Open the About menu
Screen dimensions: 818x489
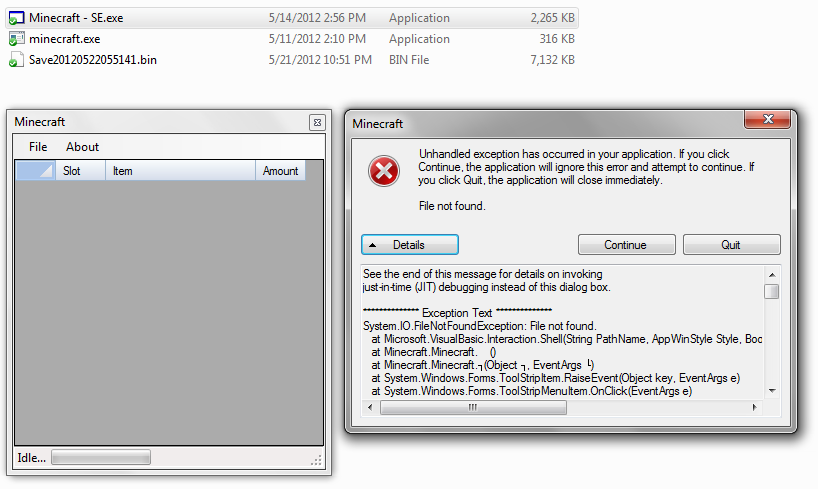(83, 147)
